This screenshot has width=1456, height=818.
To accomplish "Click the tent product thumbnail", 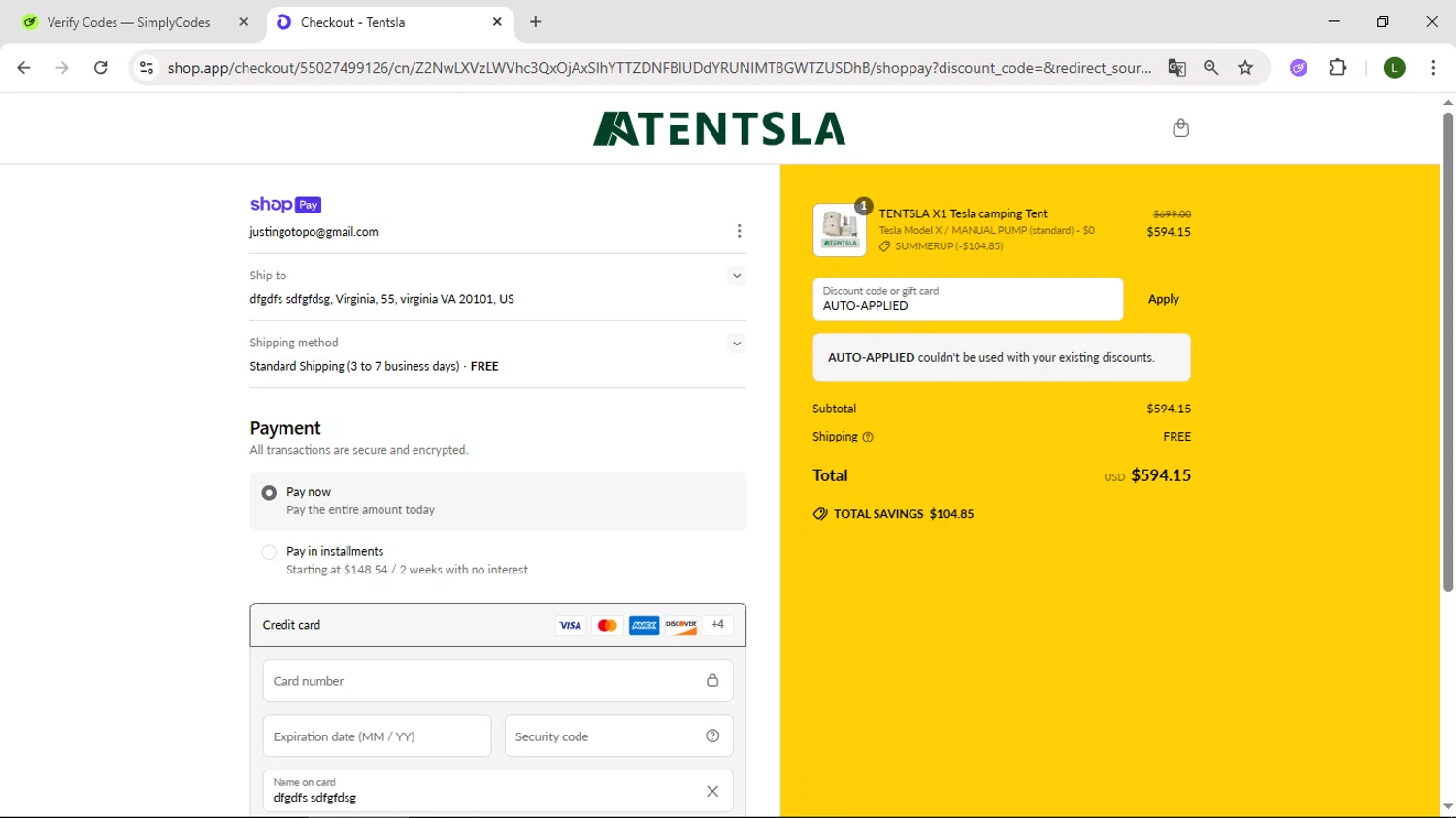I will (x=840, y=230).
